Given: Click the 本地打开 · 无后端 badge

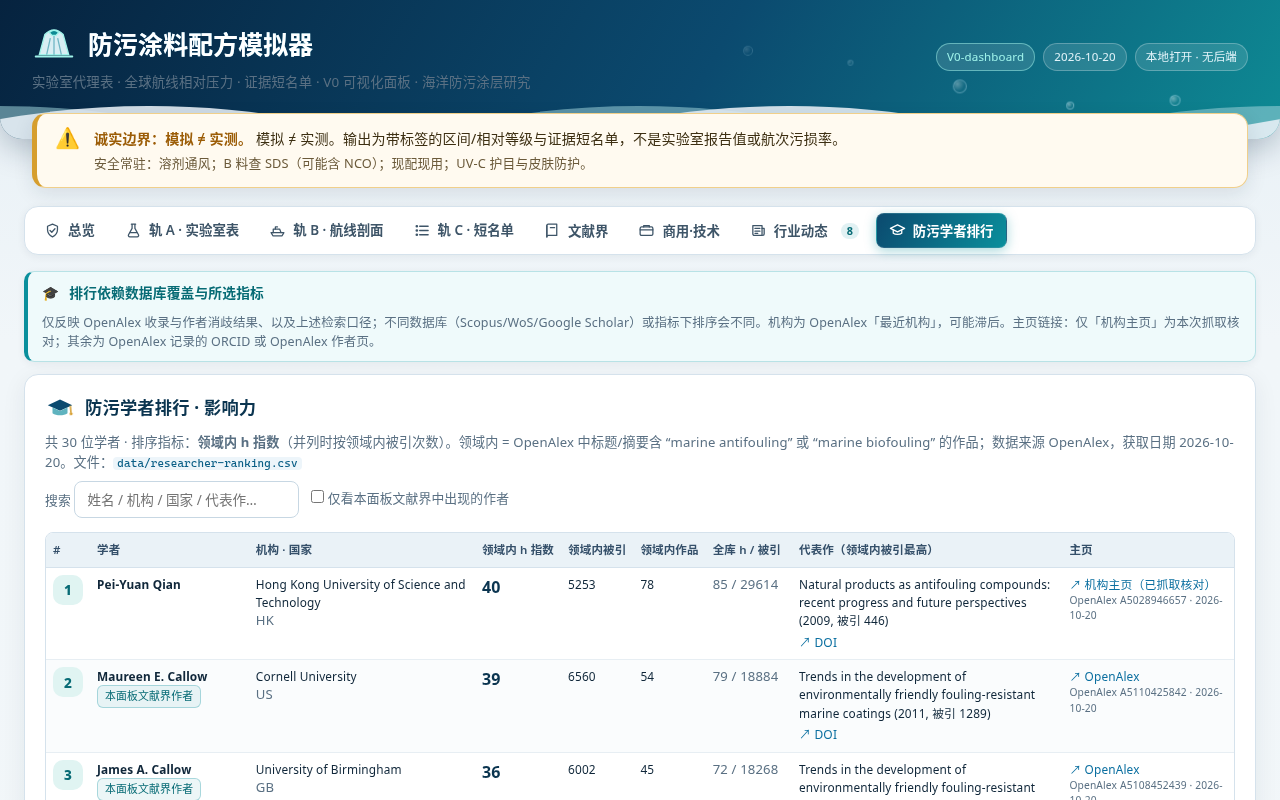Looking at the screenshot, I should pos(1191,57).
